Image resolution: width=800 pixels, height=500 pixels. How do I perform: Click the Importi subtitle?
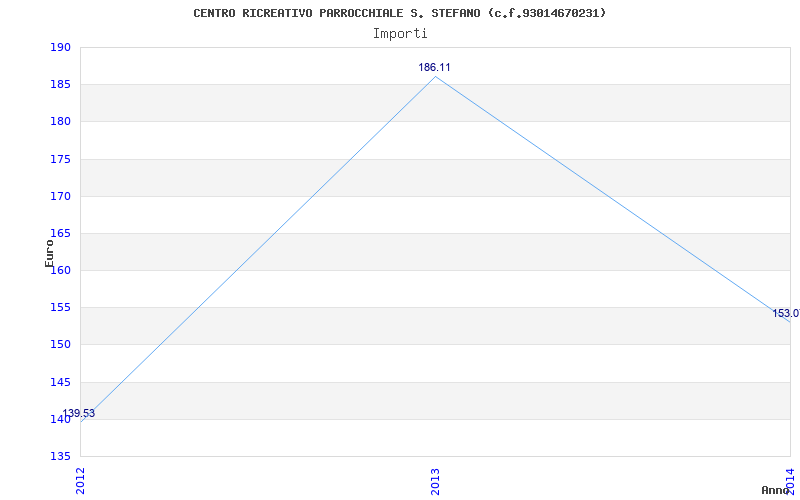(399, 34)
